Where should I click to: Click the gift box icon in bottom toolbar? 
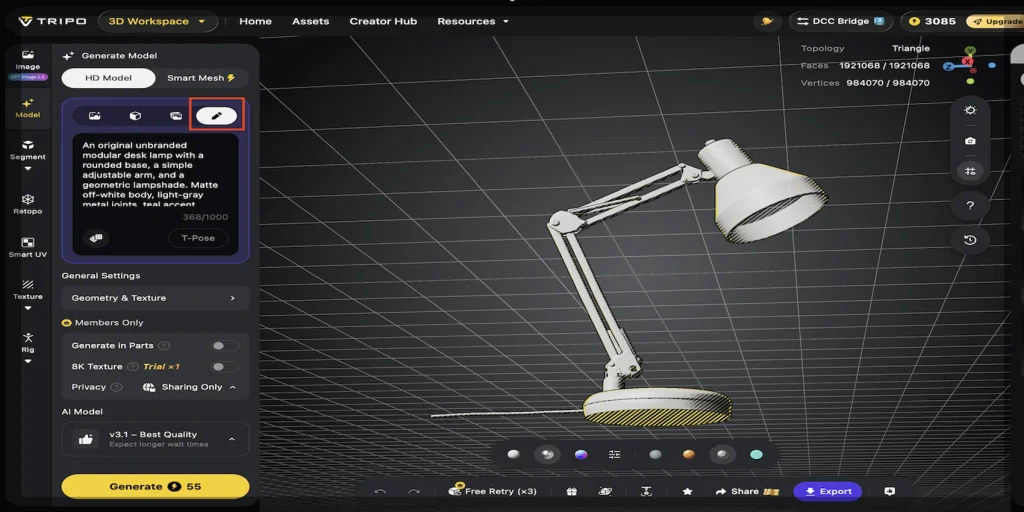coord(571,491)
